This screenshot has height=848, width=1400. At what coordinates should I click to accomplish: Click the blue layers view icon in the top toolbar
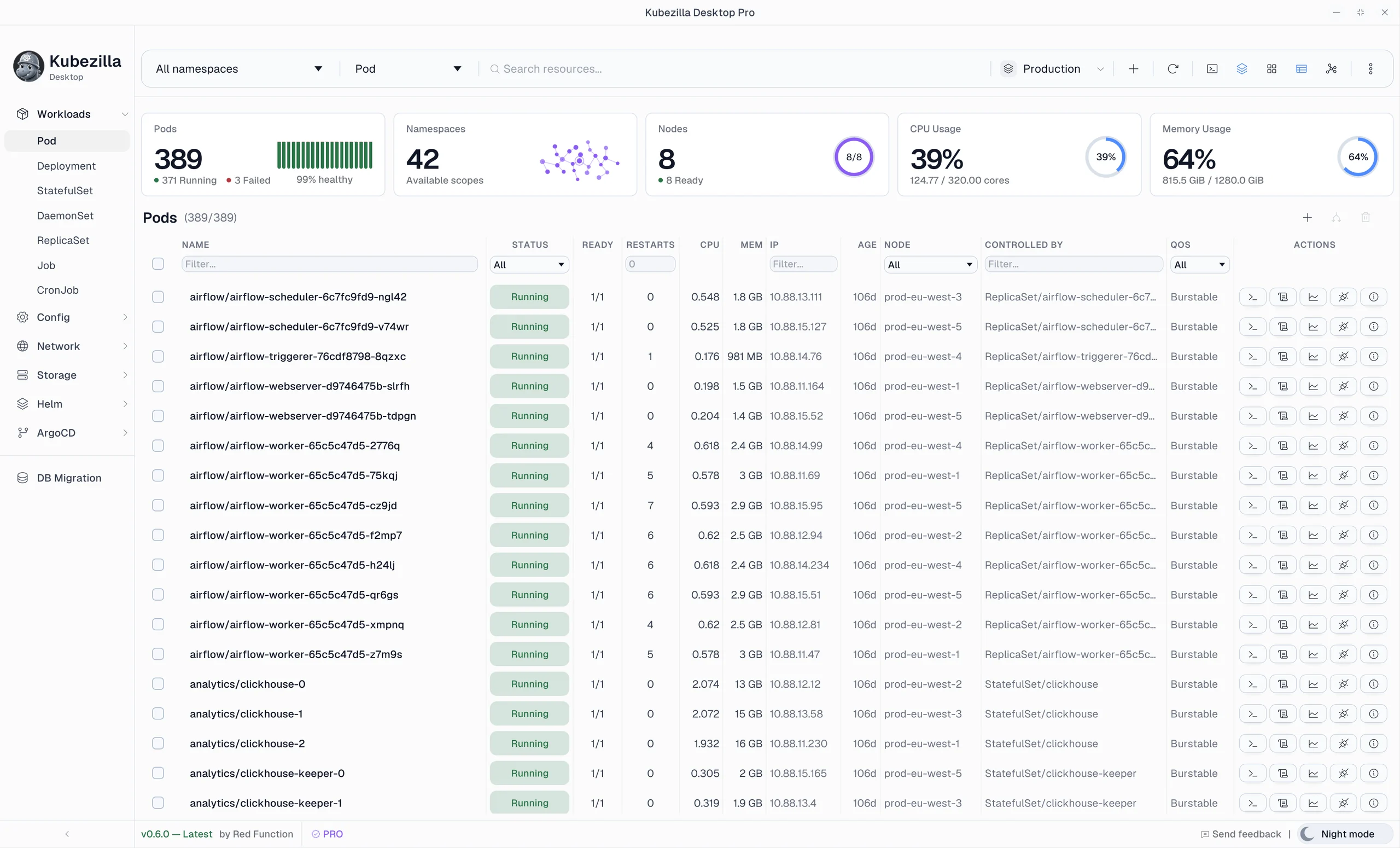pyautogui.click(x=1242, y=69)
